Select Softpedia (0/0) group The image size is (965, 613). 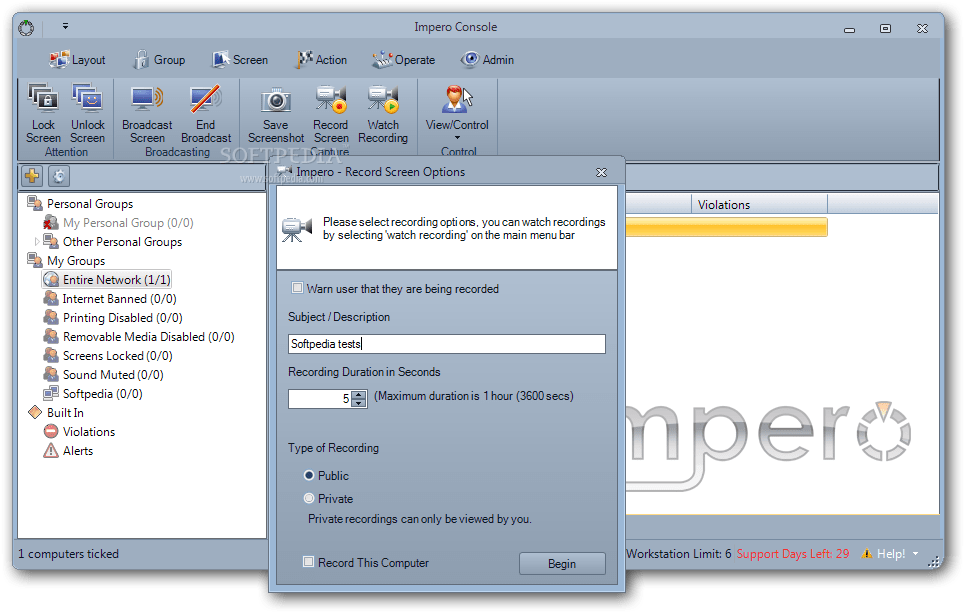point(103,393)
